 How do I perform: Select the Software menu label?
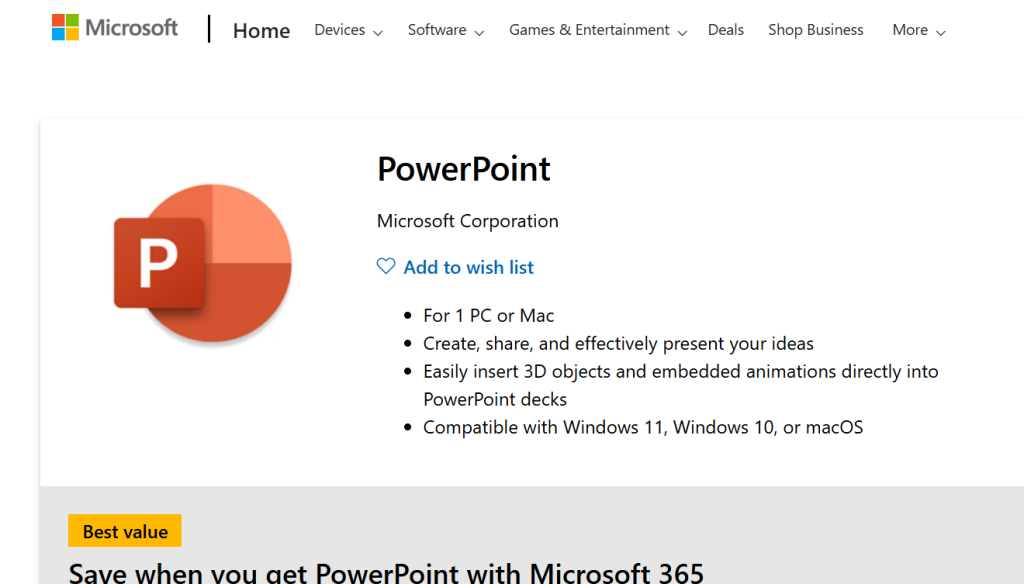[x=438, y=30]
